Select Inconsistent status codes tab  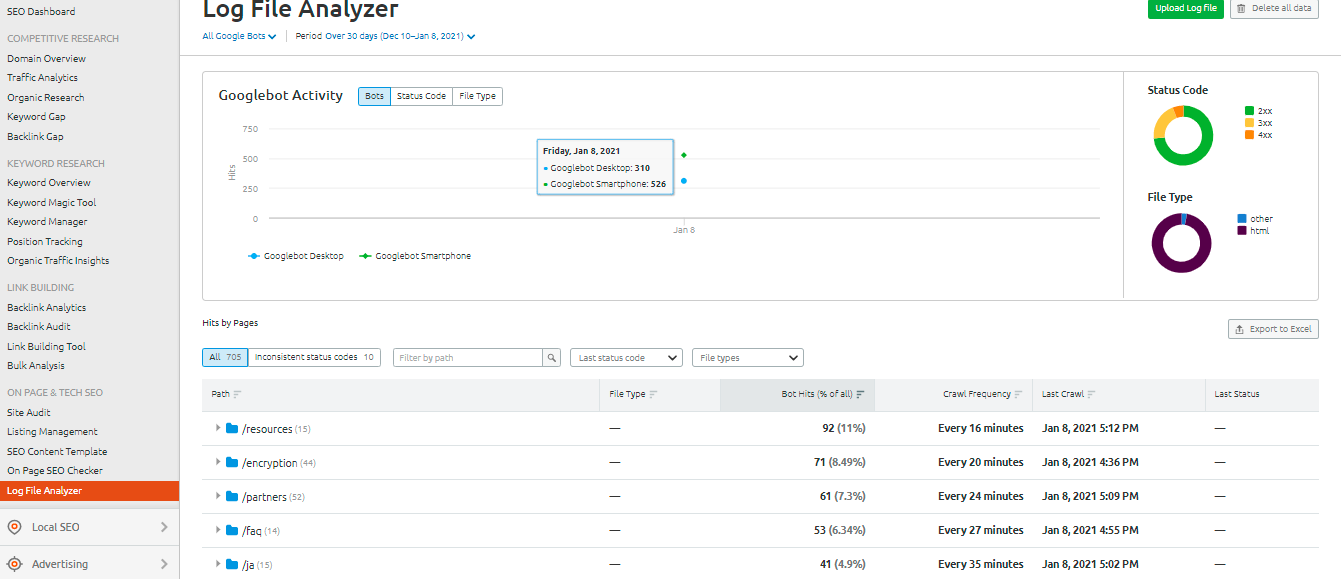click(x=314, y=357)
